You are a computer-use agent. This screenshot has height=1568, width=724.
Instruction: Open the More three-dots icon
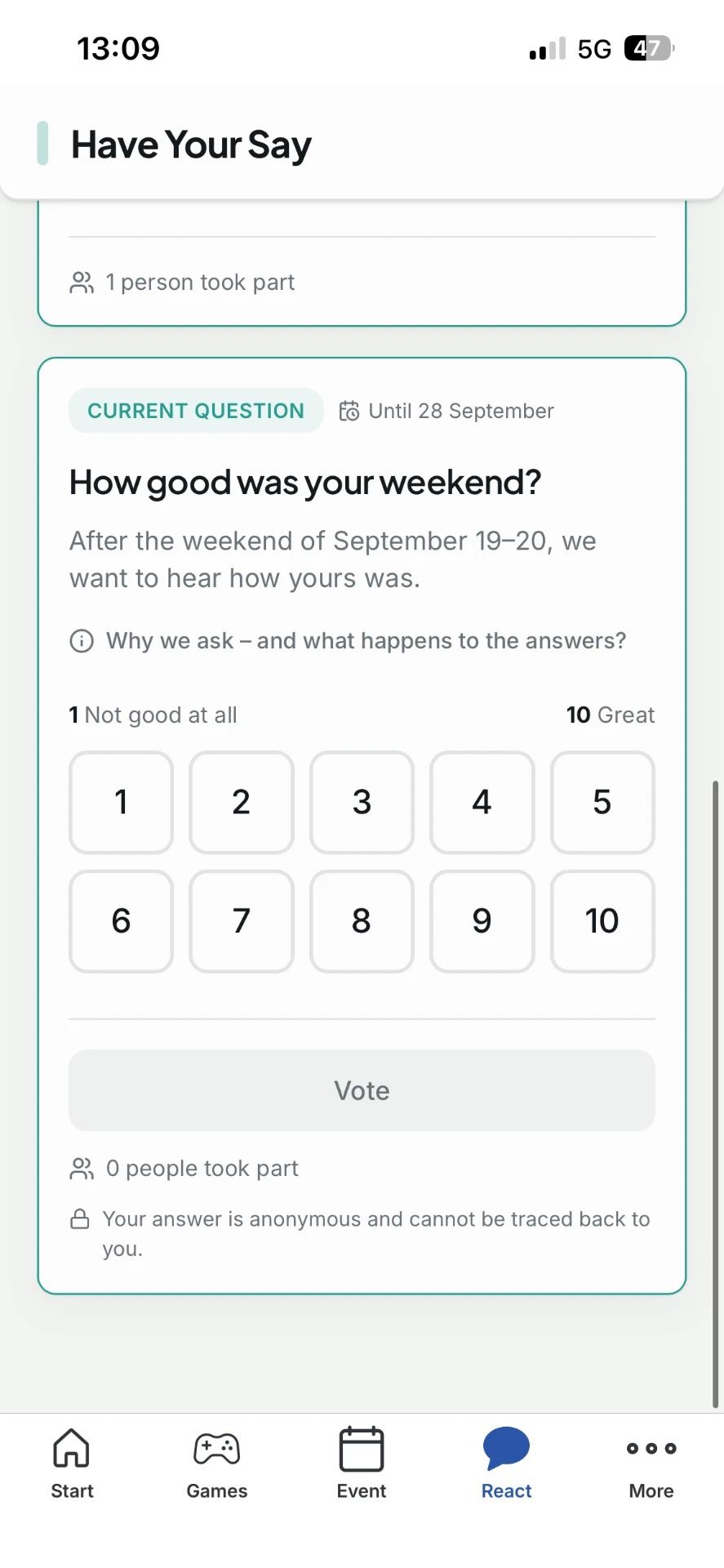[651, 1448]
